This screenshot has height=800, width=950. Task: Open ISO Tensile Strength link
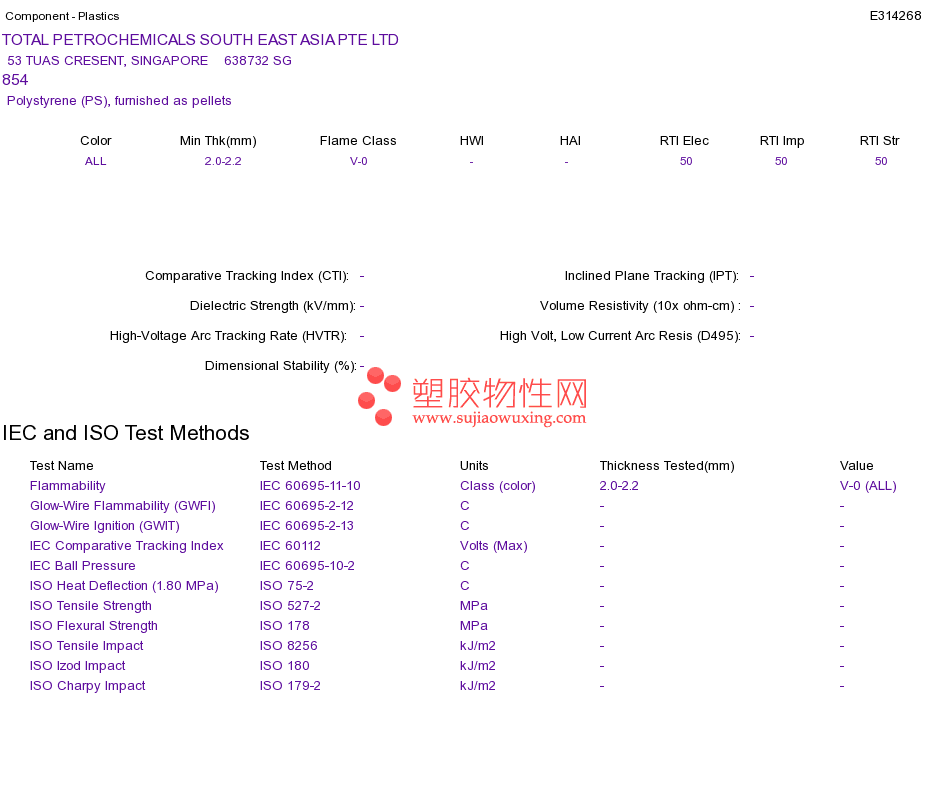pos(91,605)
